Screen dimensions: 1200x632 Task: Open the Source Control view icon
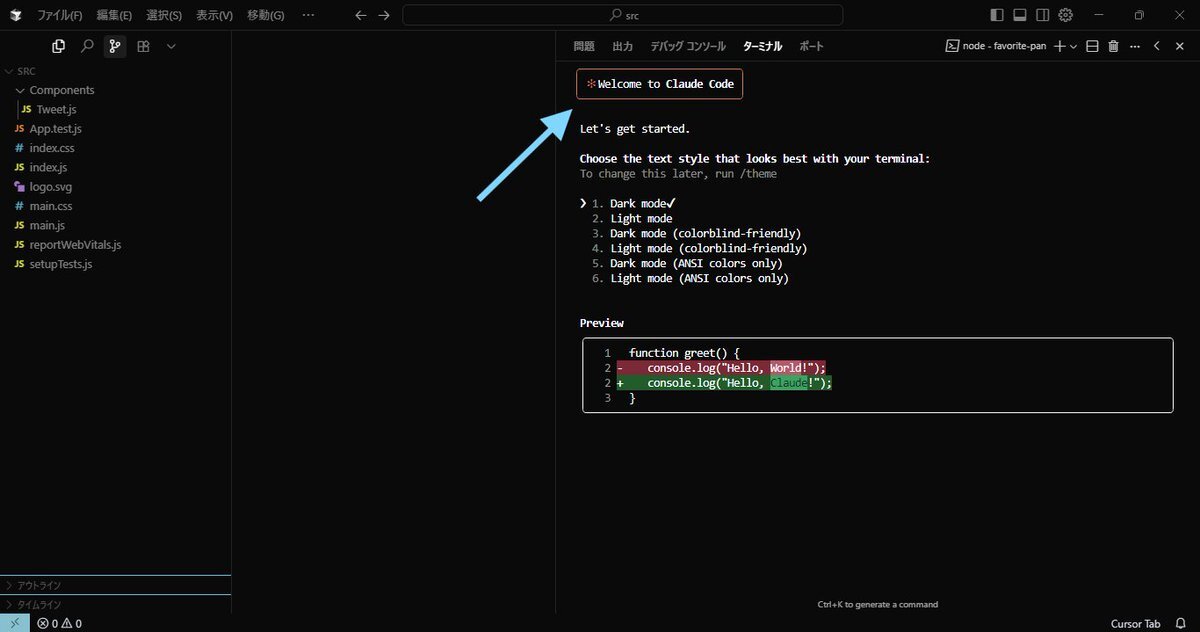(115, 46)
